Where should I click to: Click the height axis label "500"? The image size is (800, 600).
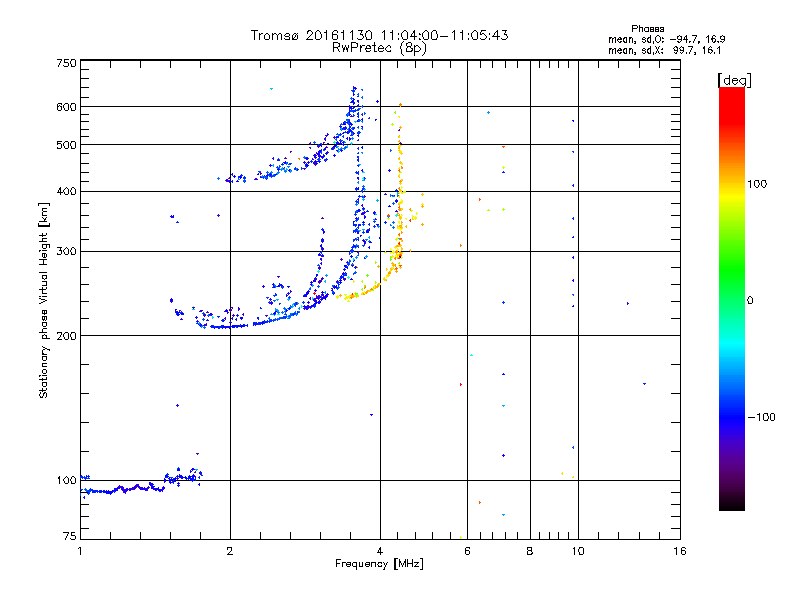(66, 145)
